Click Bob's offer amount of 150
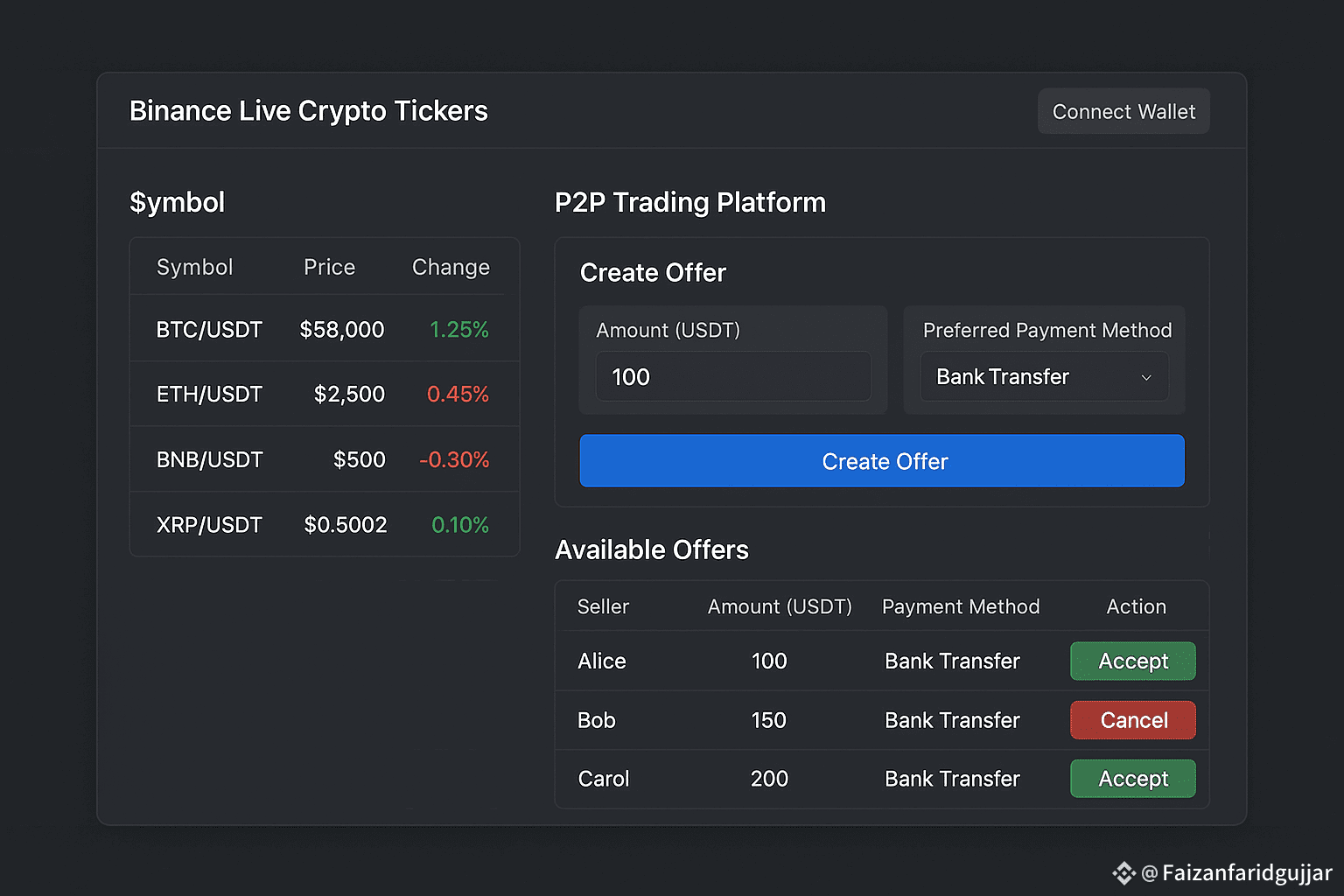1344x896 pixels. [x=769, y=720]
